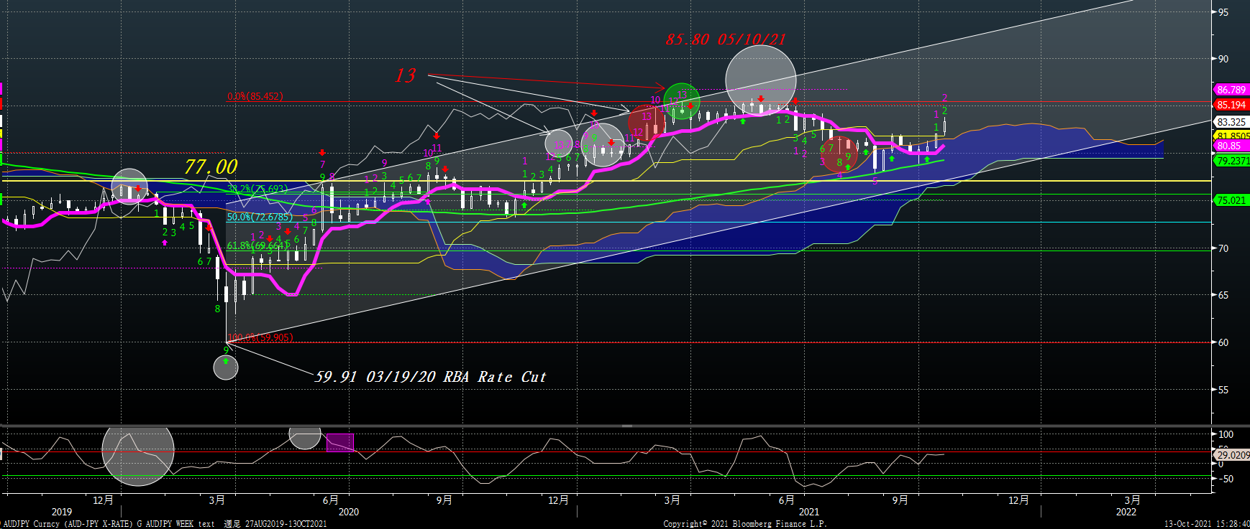Select the red circle left of the green circle
The height and width of the screenshot is (529, 1250).
(x=645, y=123)
